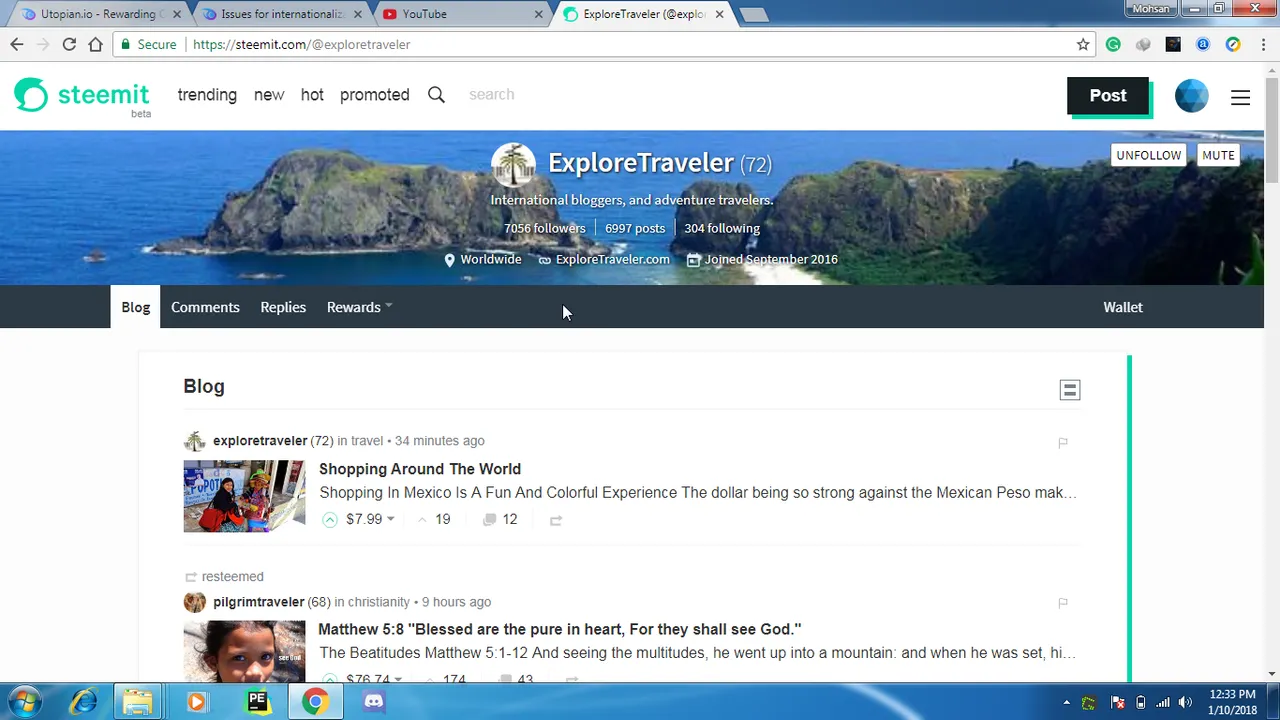Go back to previous page
Viewport: 1280px width, 720px height.
pos(17,44)
